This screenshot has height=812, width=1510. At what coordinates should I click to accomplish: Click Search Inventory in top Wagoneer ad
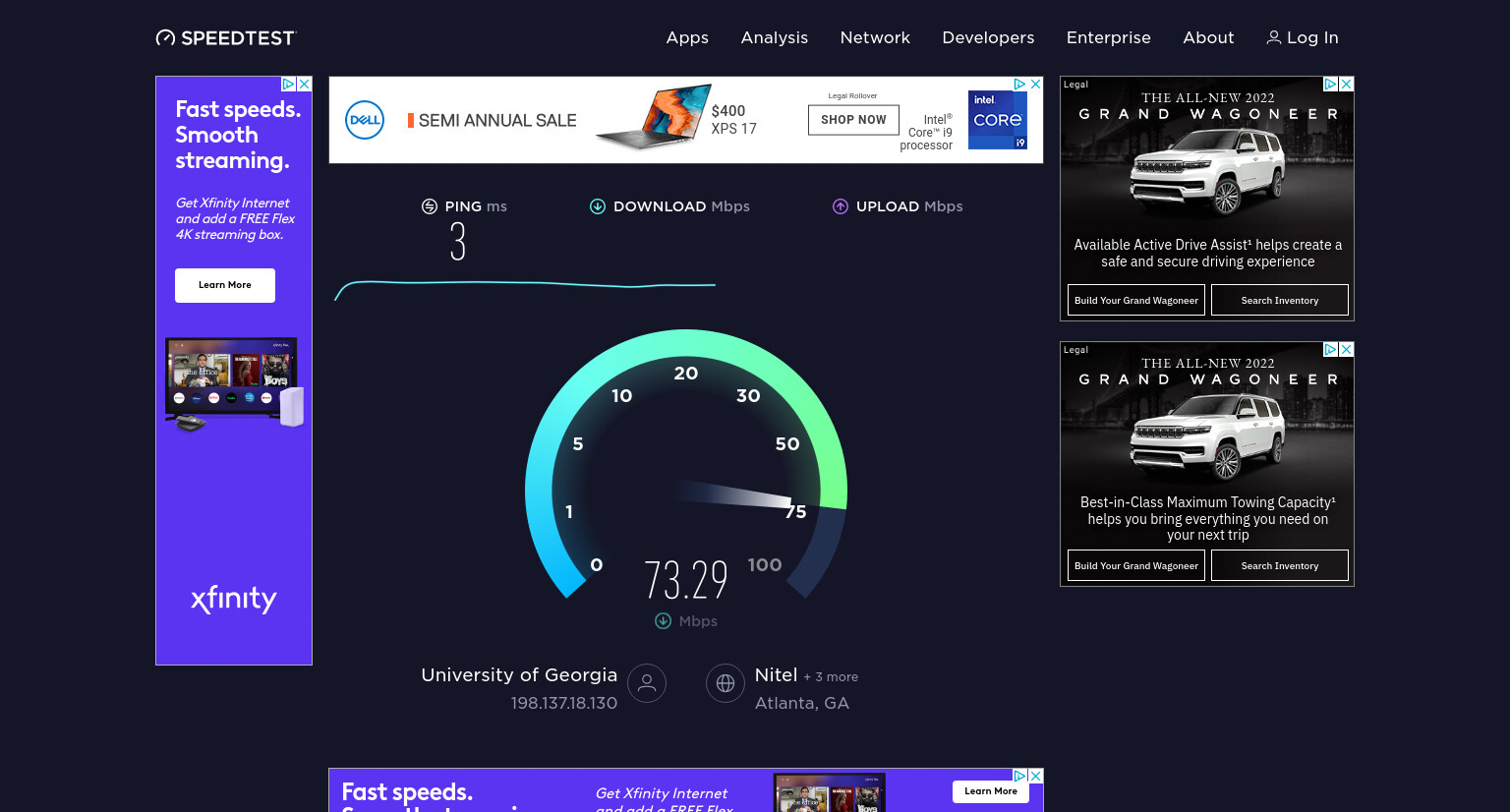click(x=1280, y=300)
